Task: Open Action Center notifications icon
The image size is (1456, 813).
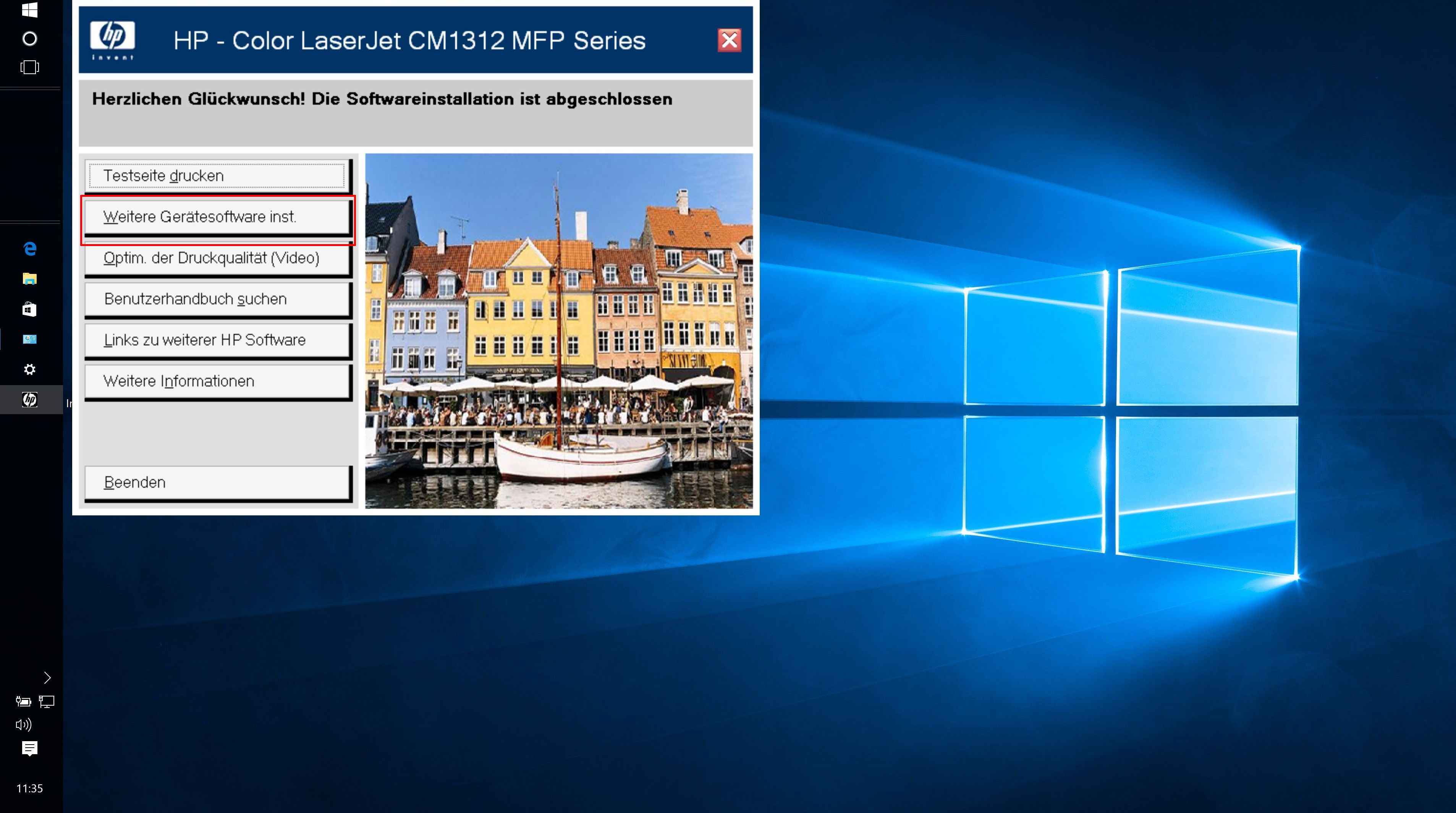Action: pos(29,748)
